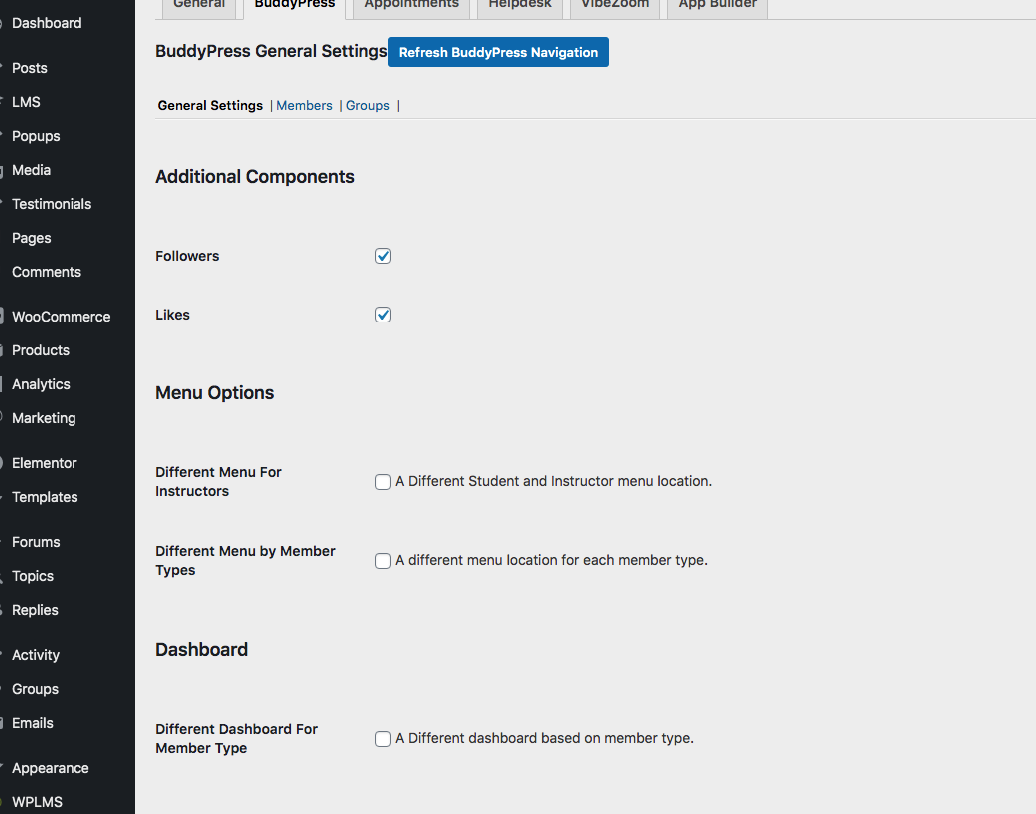The width and height of the screenshot is (1036, 814).
Task: Select the General Settings sub-section link
Action: coord(210,106)
